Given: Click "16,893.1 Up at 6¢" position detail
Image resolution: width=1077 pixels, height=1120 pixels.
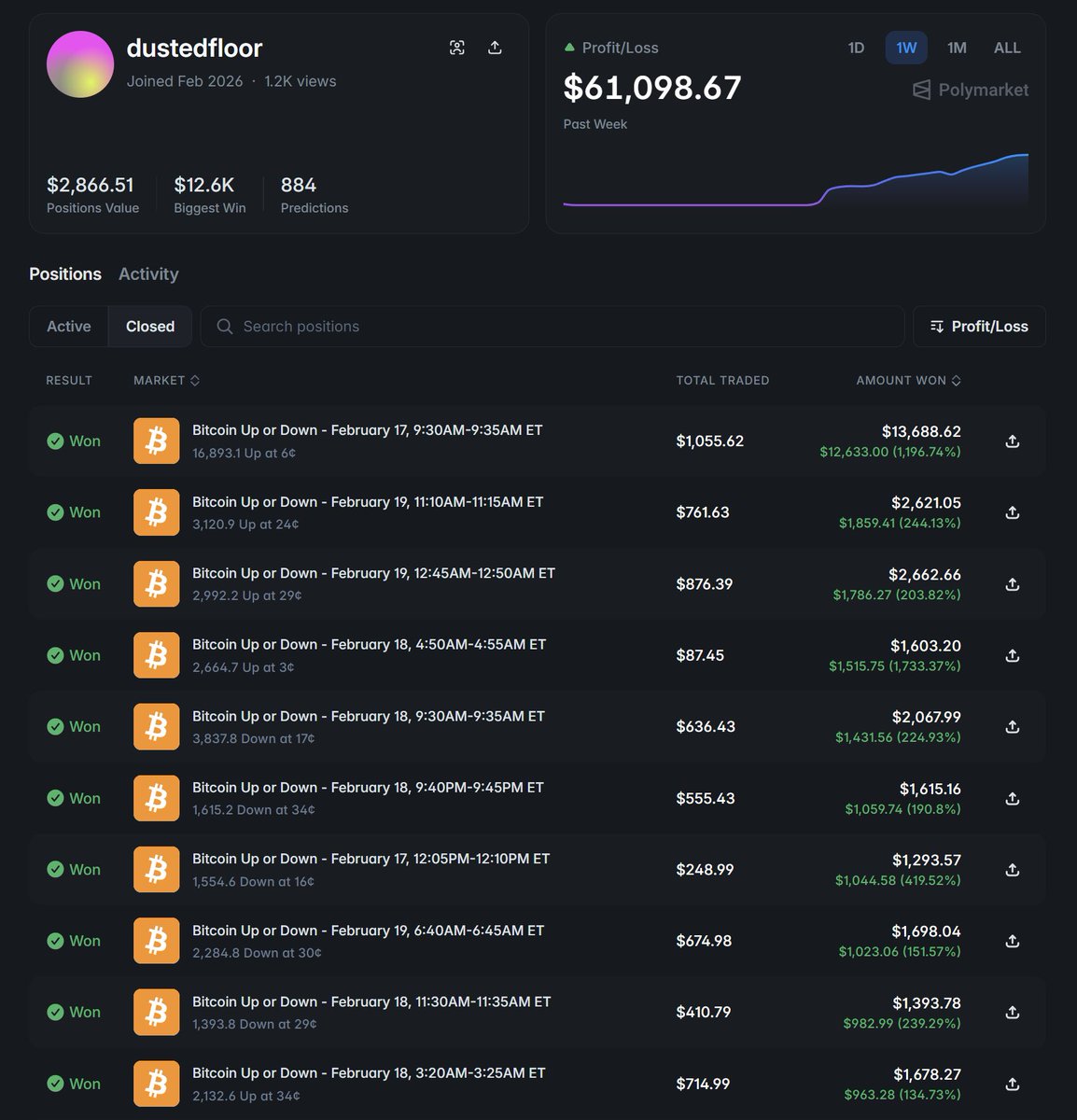Looking at the screenshot, I should (245, 454).
